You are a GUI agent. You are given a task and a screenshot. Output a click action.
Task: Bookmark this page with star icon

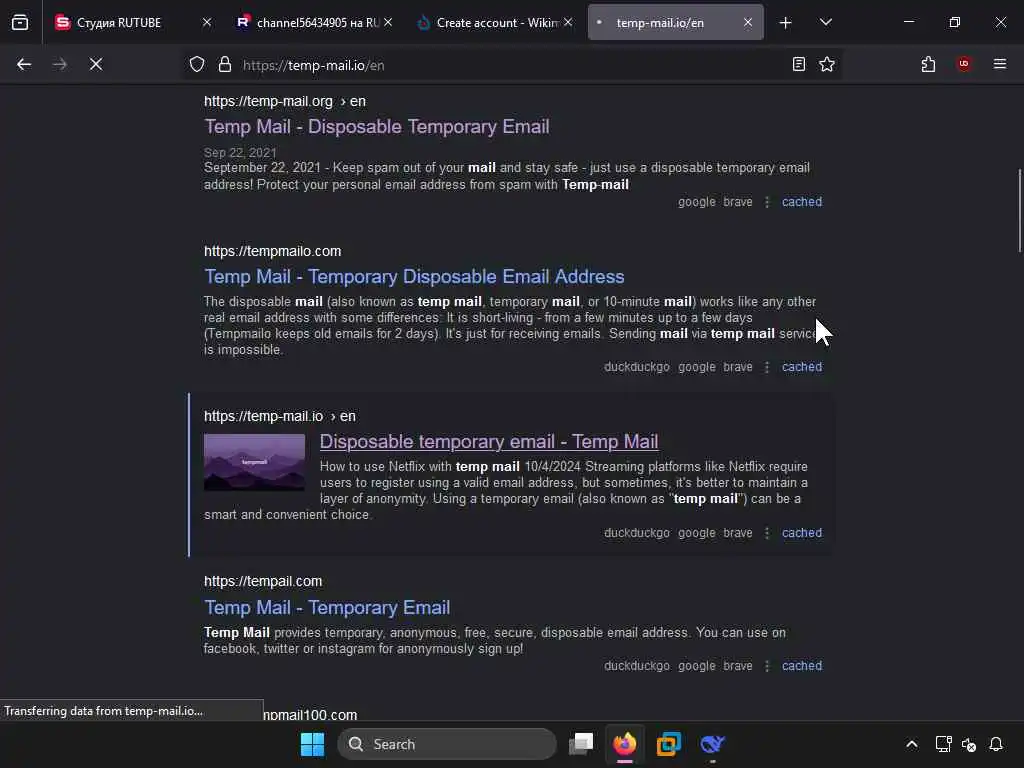coord(827,64)
